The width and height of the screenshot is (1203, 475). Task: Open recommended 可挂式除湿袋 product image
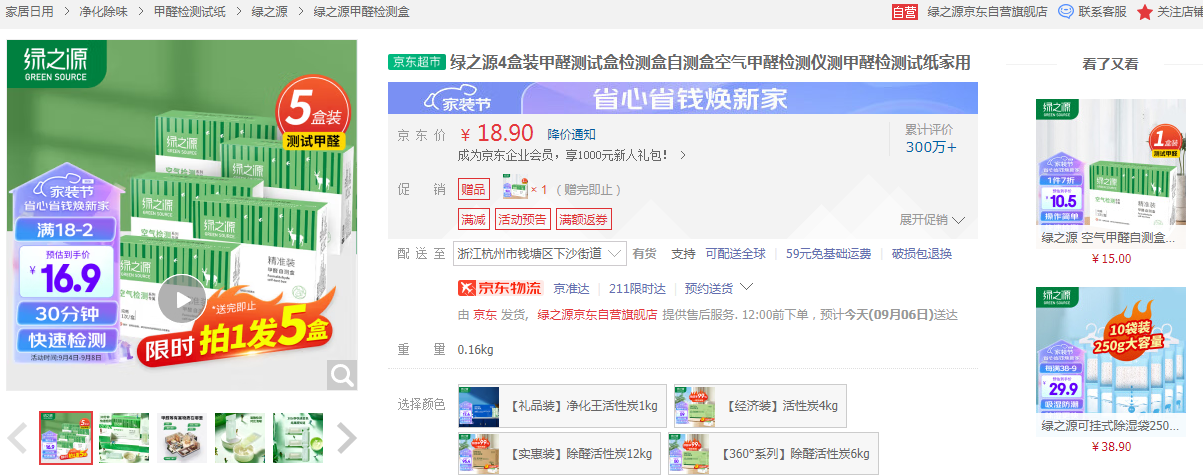click(1111, 350)
